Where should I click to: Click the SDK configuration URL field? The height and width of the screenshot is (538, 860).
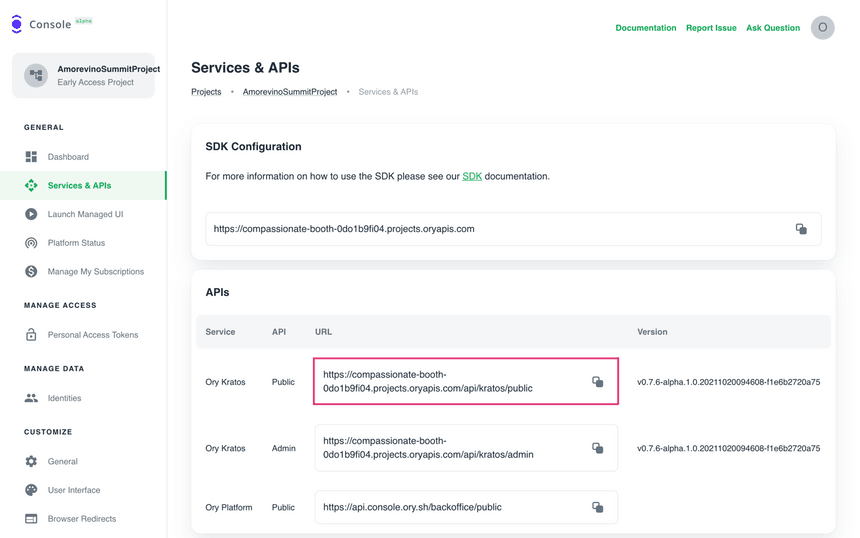click(x=490, y=229)
